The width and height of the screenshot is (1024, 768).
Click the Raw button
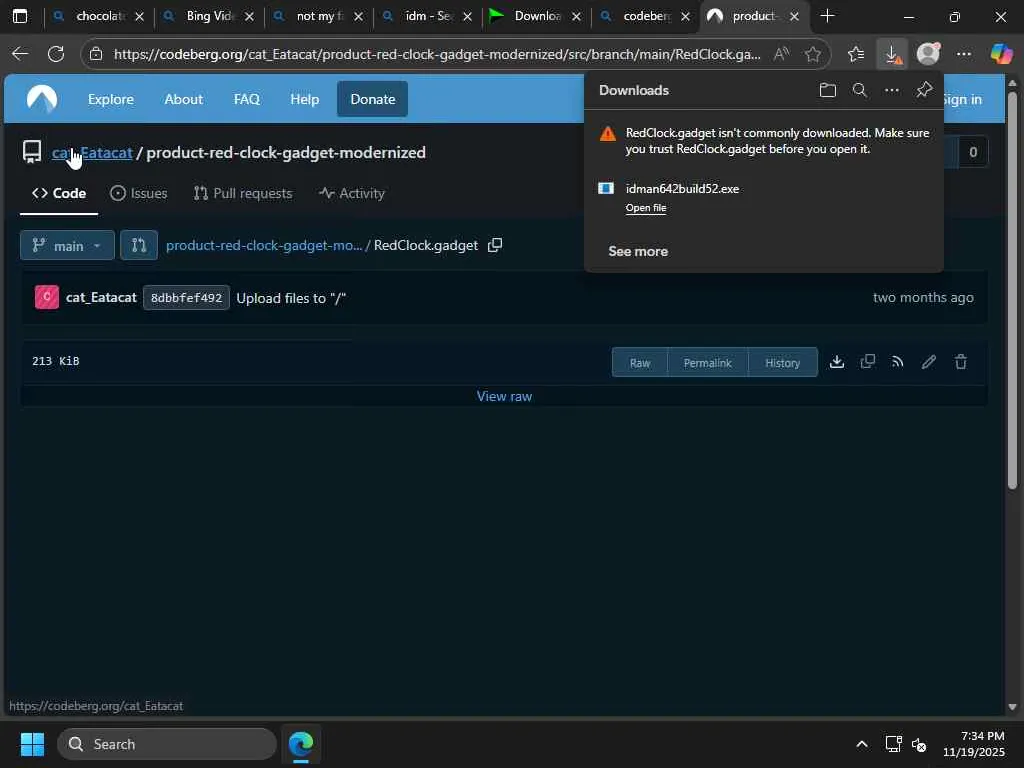(640, 362)
